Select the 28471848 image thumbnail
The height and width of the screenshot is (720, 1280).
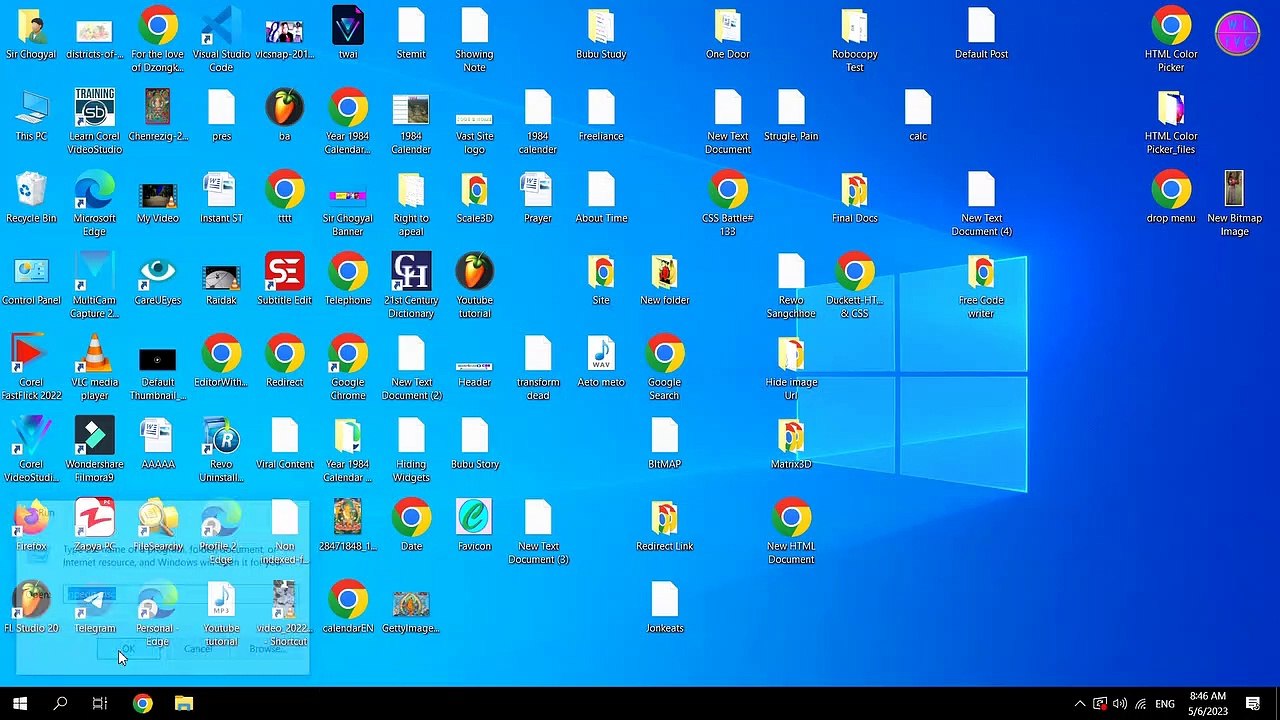(x=348, y=525)
